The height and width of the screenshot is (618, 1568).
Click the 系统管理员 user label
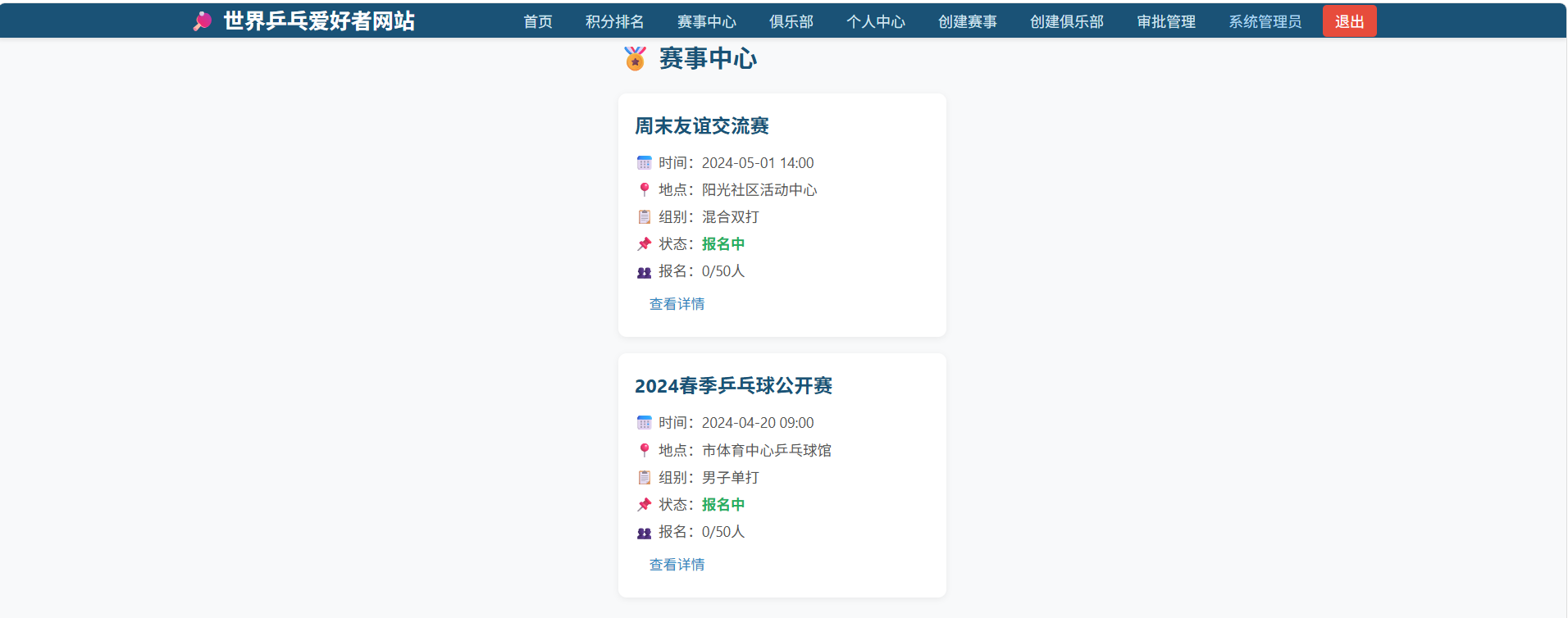point(1265,21)
